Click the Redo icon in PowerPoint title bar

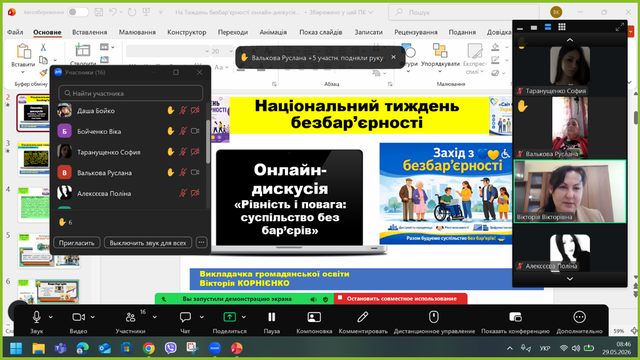tap(131, 12)
